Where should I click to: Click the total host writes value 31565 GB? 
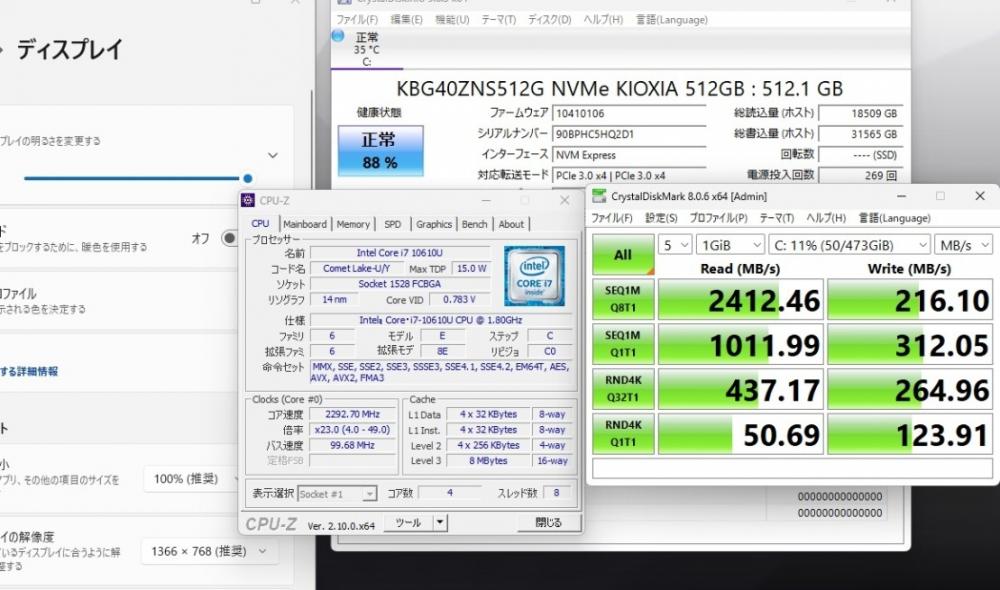(x=860, y=134)
